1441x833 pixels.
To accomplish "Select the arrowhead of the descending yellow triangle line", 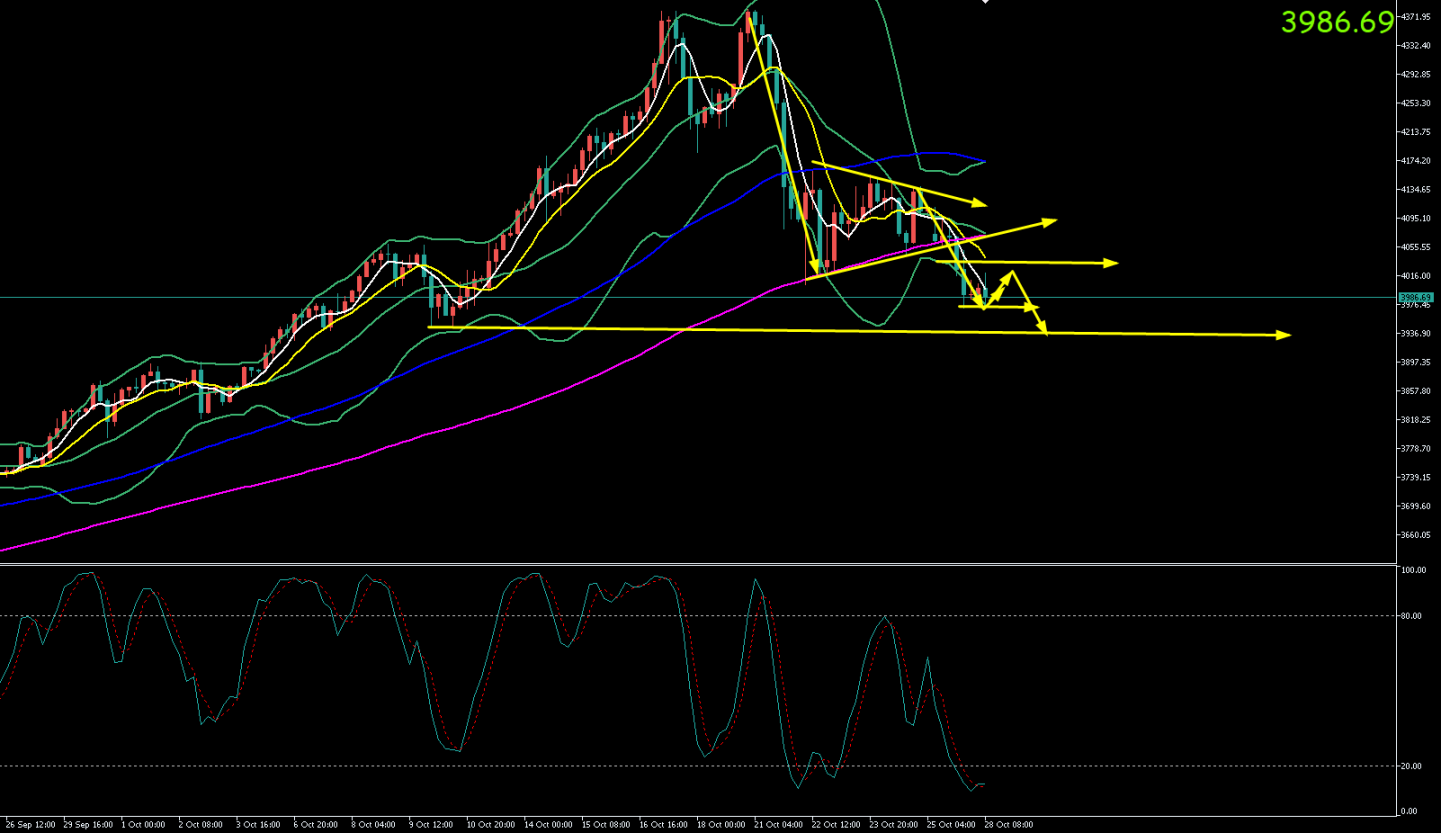I will tap(981, 204).
